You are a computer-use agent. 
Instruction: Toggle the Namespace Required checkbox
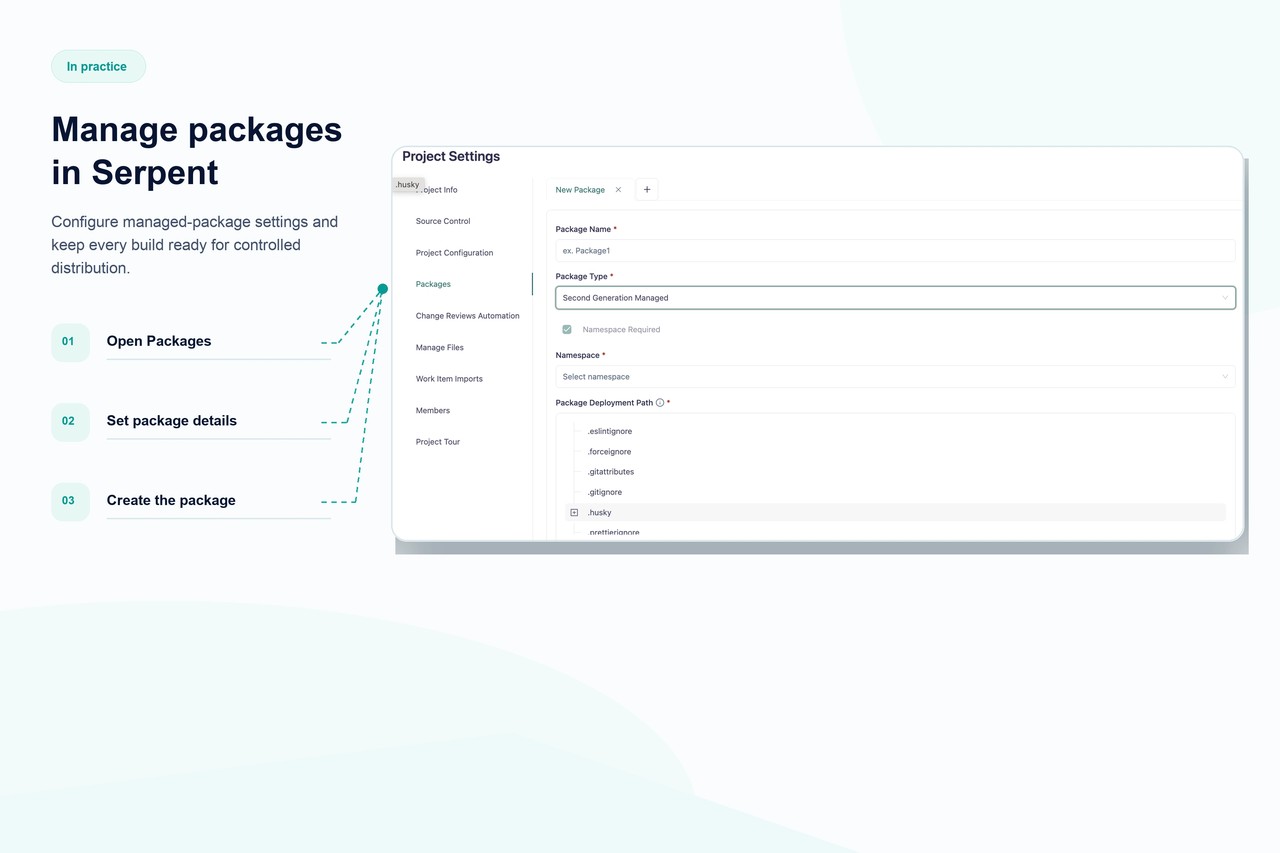pos(567,329)
